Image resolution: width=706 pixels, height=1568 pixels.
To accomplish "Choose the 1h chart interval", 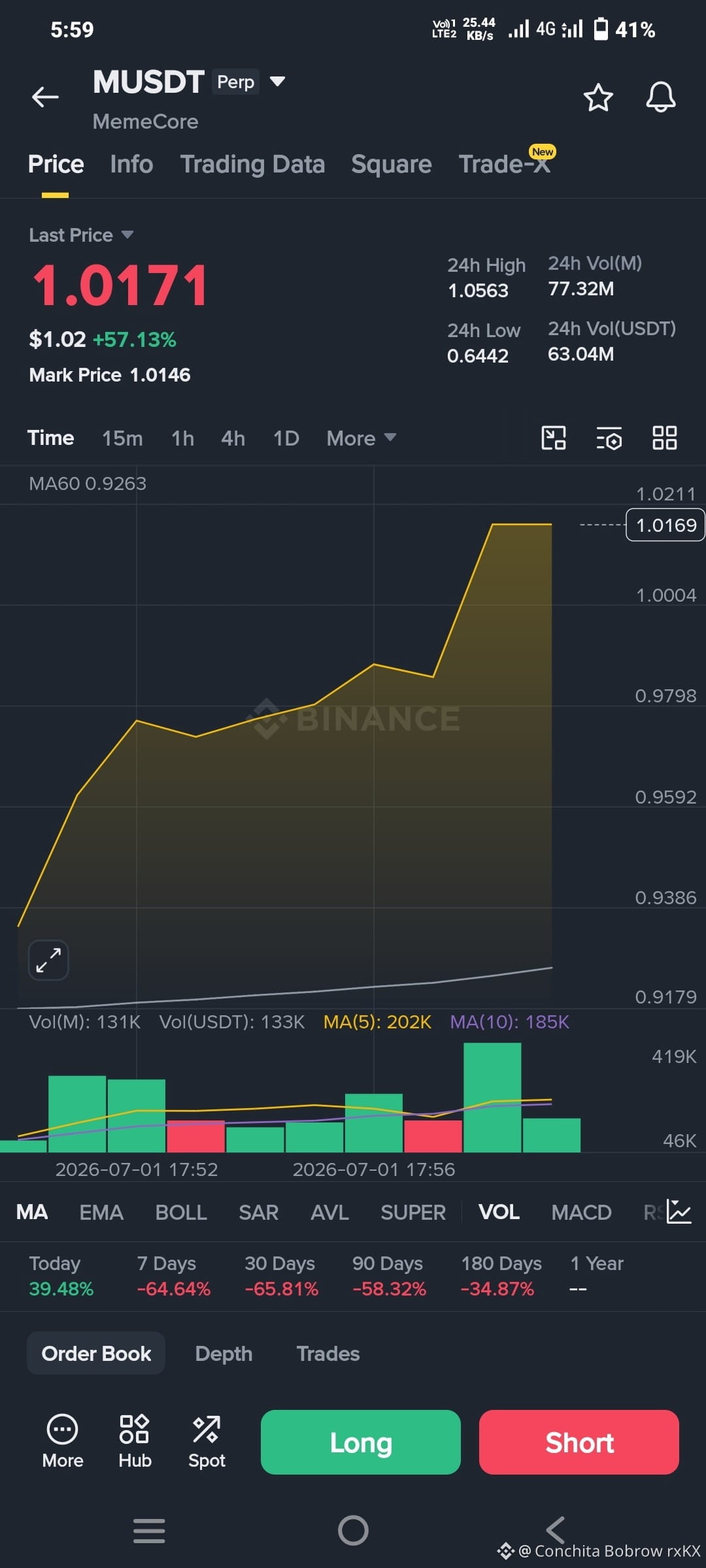I will (182, 438).
